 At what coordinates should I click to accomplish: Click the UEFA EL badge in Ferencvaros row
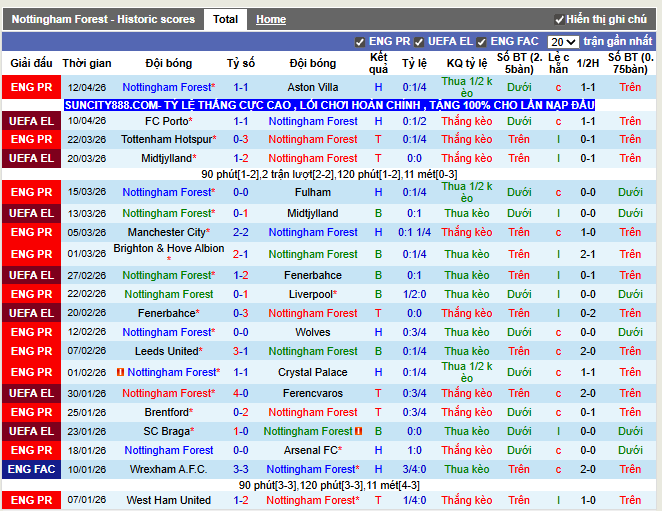[x=32, y=393]
